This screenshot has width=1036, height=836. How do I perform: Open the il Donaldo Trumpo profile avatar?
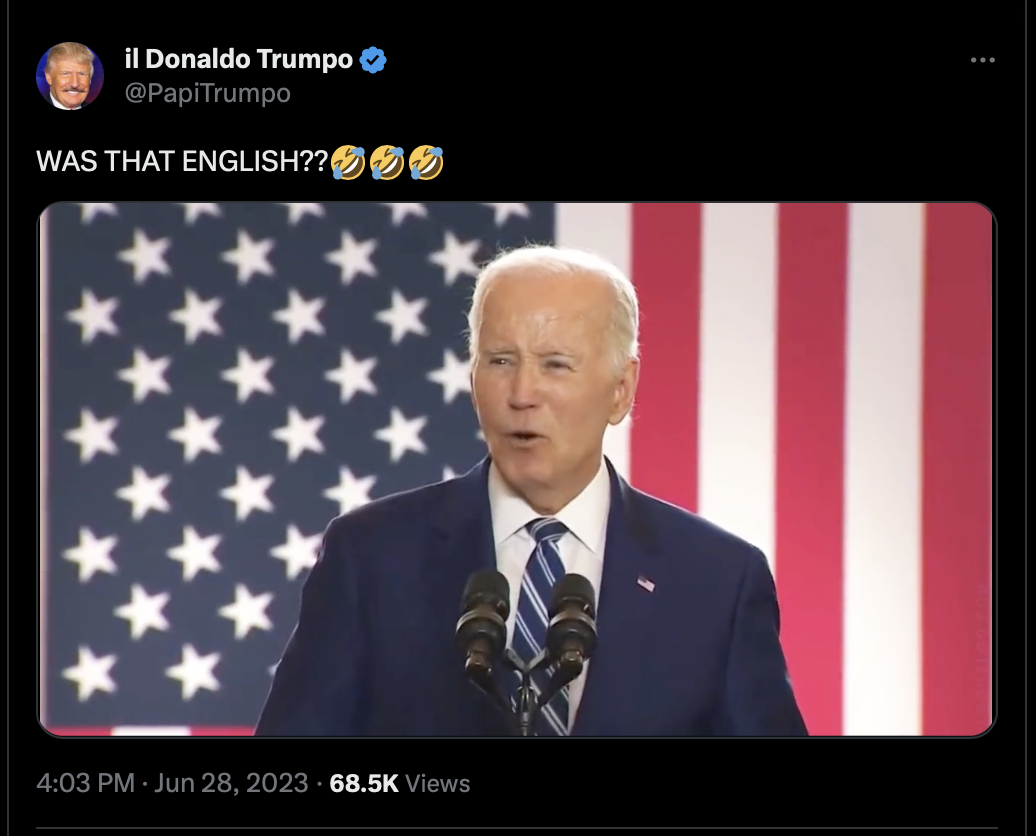69,76
